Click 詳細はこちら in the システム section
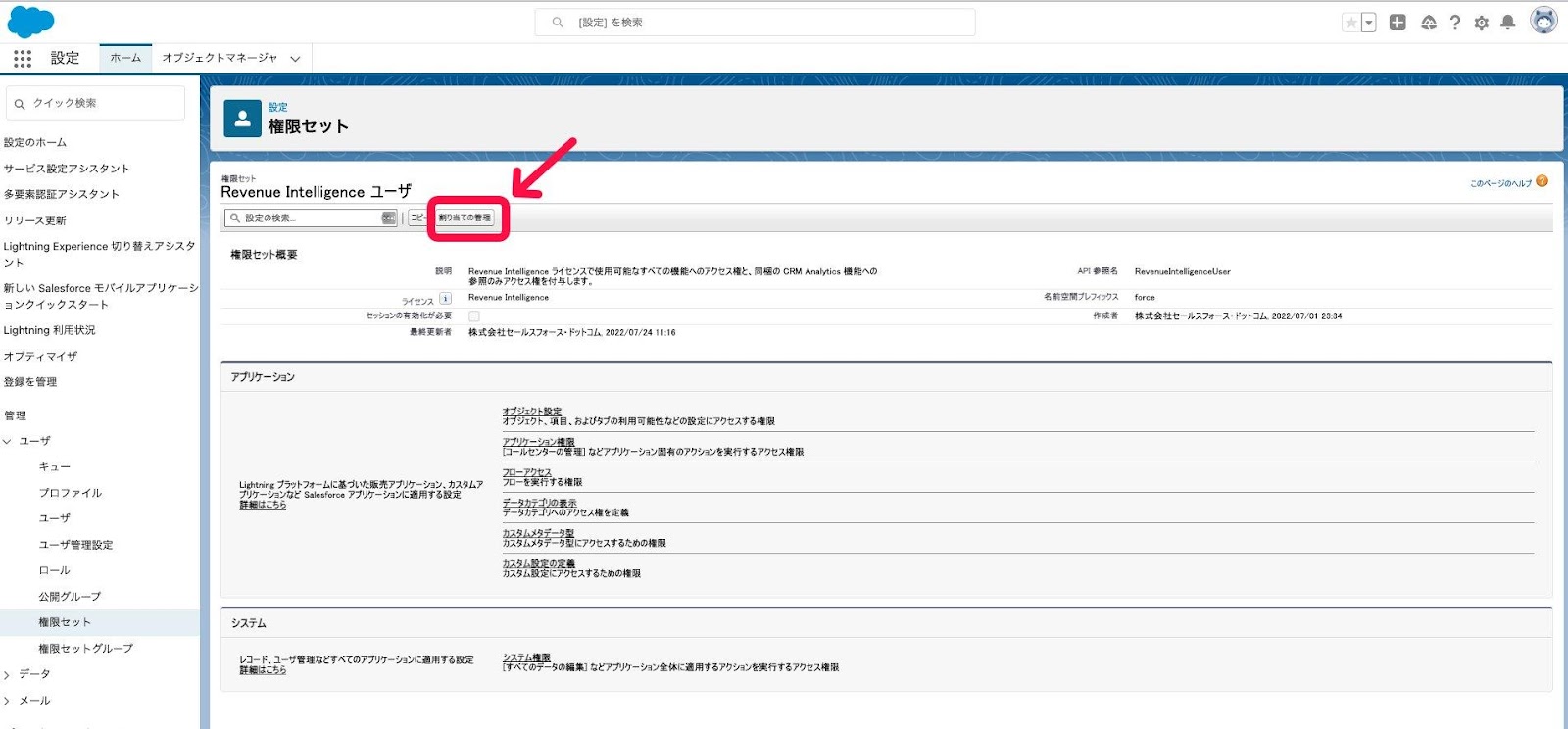Viewport: 1568px width, 729px height. pyautogui.click(x=263, y=670)
